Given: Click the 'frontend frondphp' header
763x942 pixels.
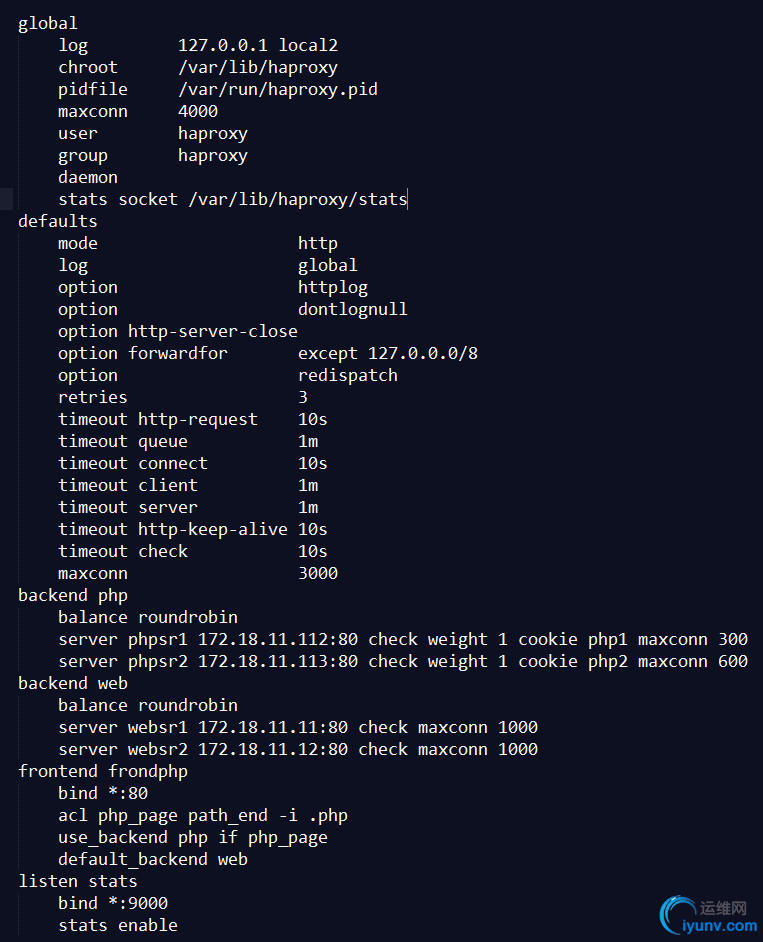Looking at the screenshot, I should click(102, 771).
